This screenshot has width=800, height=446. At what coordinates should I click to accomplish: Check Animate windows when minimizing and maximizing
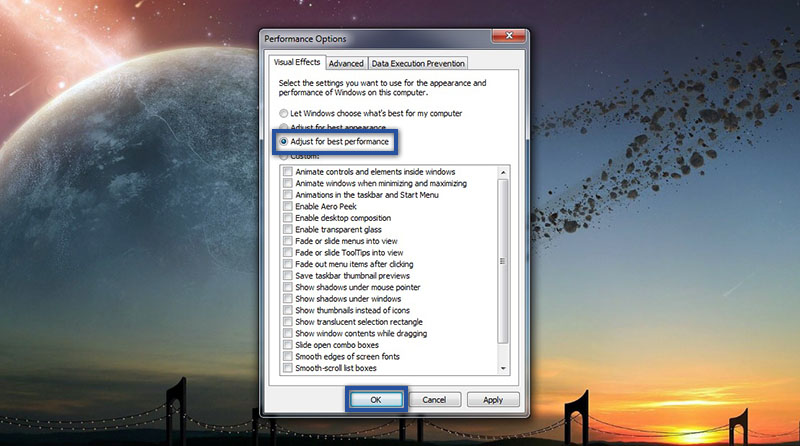289,183
